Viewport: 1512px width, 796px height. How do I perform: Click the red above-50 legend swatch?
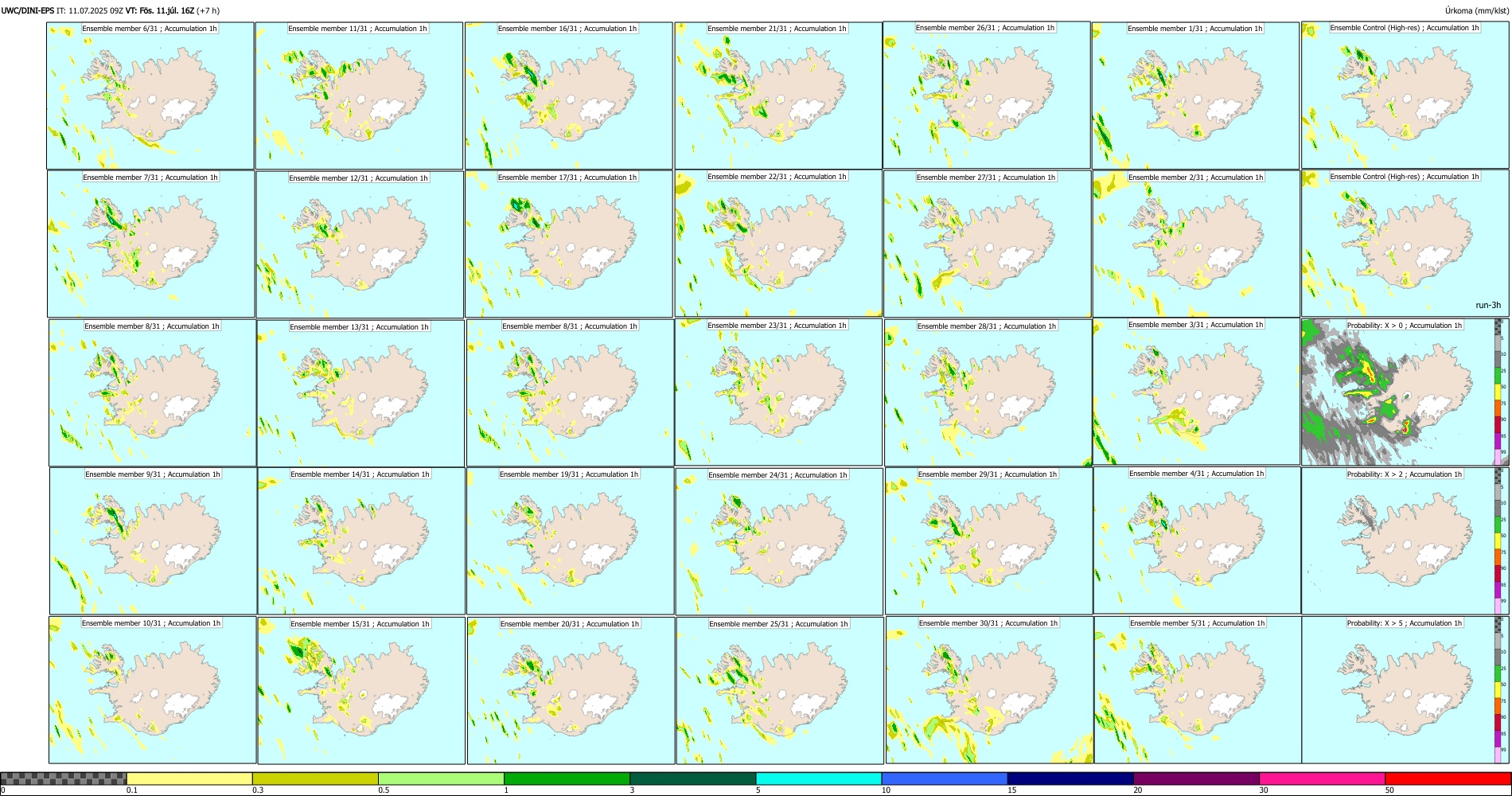(1448, 778)
